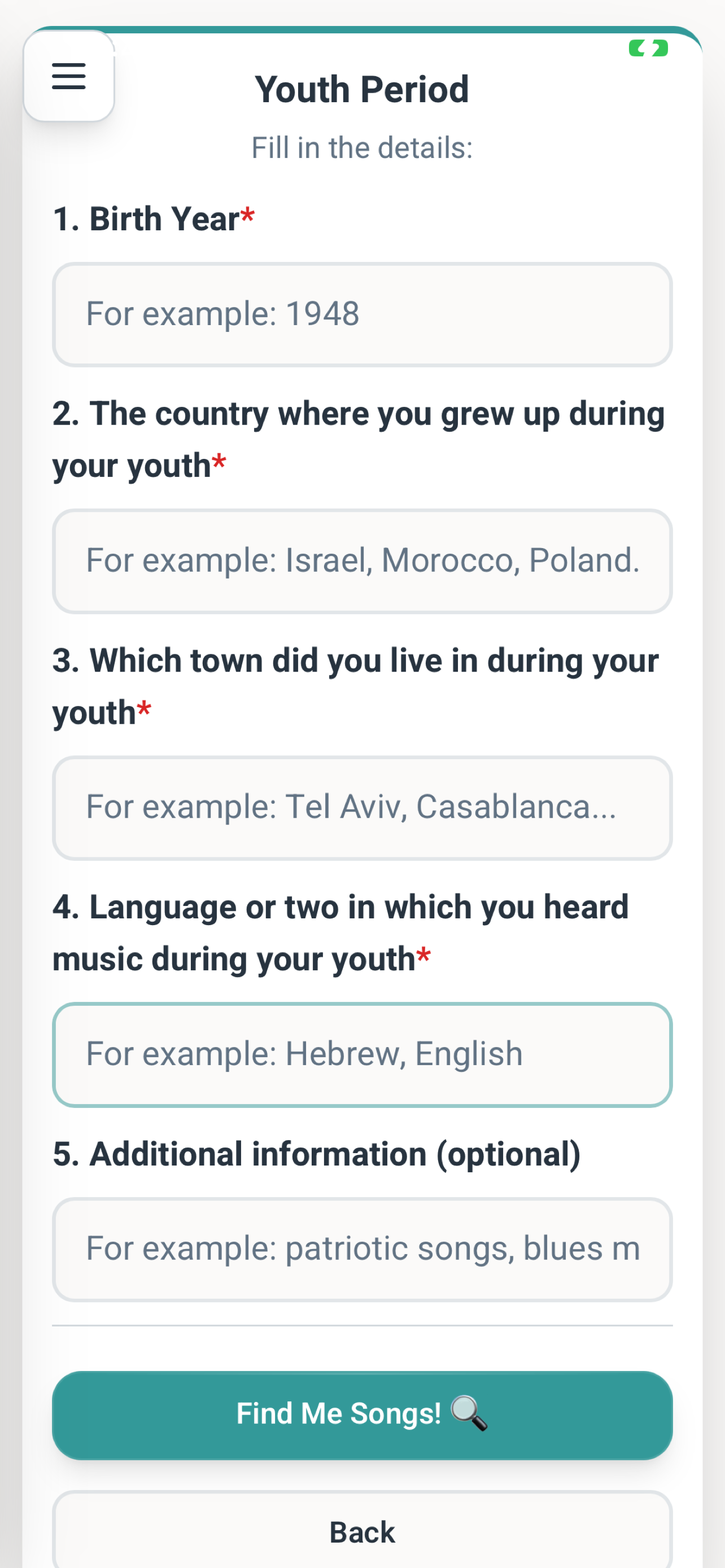The image size is (725, 1568).
Task: Click the red asterisk beside Birth Year
Action: click(x=247, y=217)
